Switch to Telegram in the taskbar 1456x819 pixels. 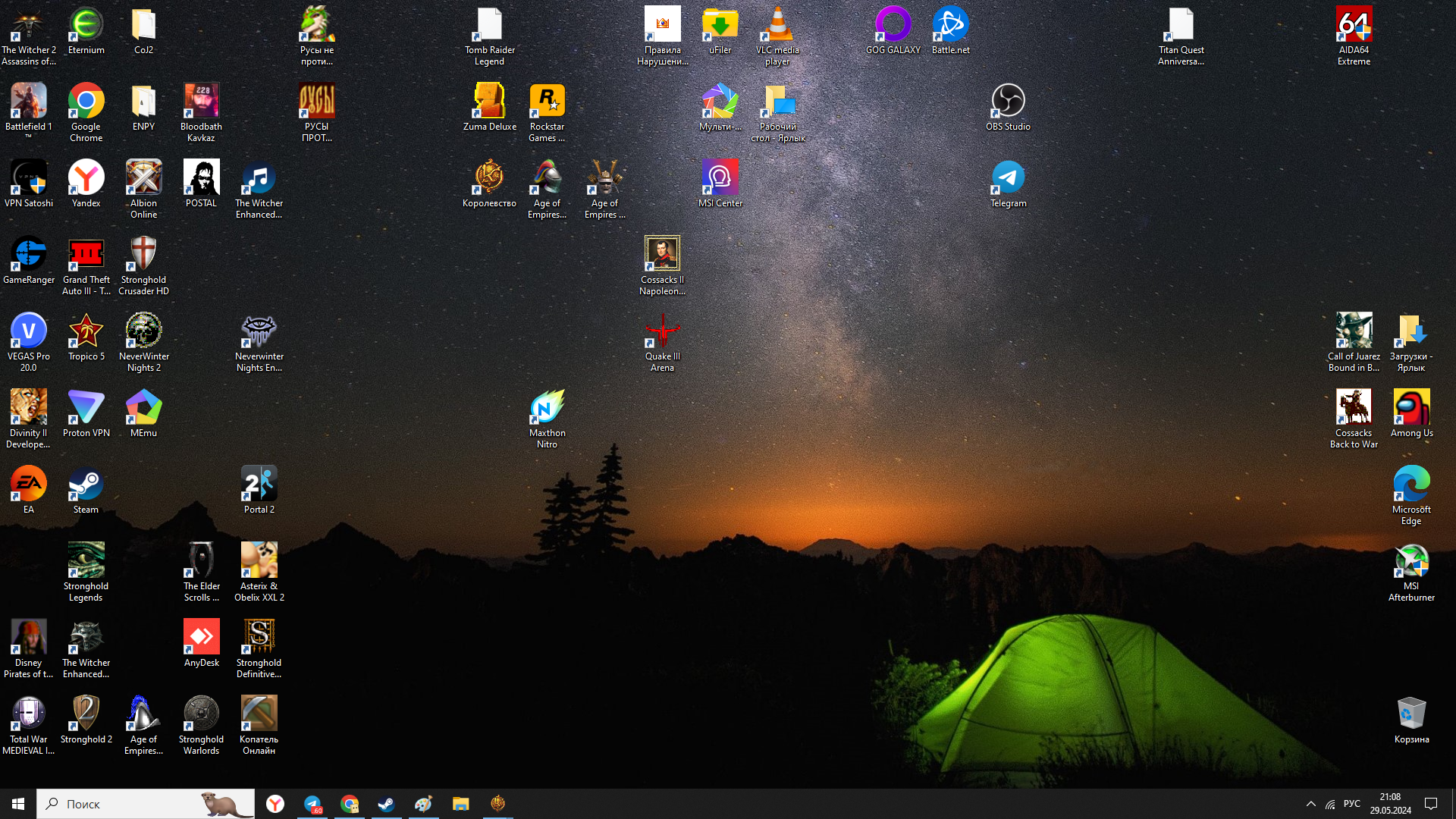[312, 804]
